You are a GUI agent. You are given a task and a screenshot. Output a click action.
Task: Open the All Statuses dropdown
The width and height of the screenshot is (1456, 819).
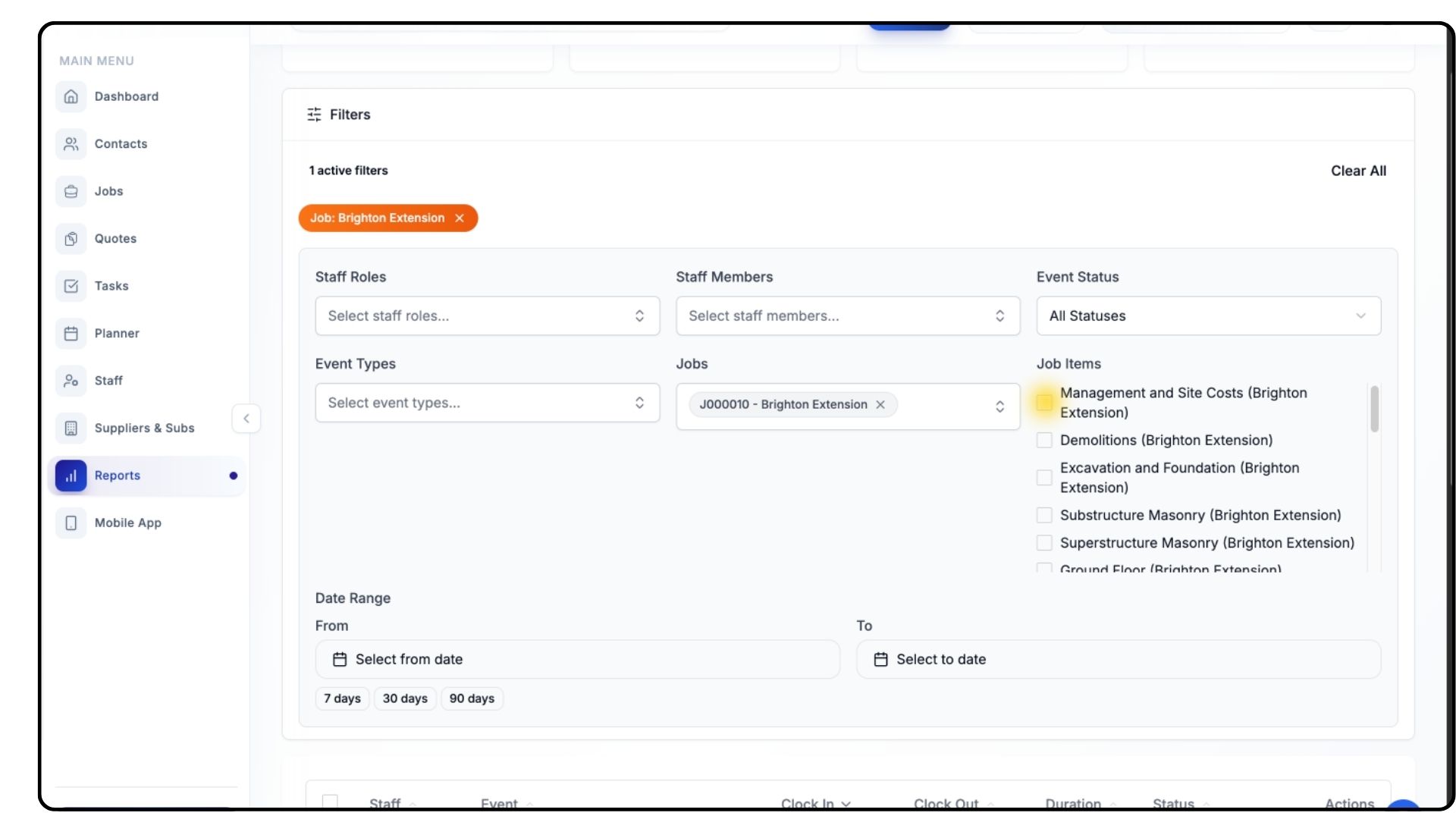click(1208, 316)
